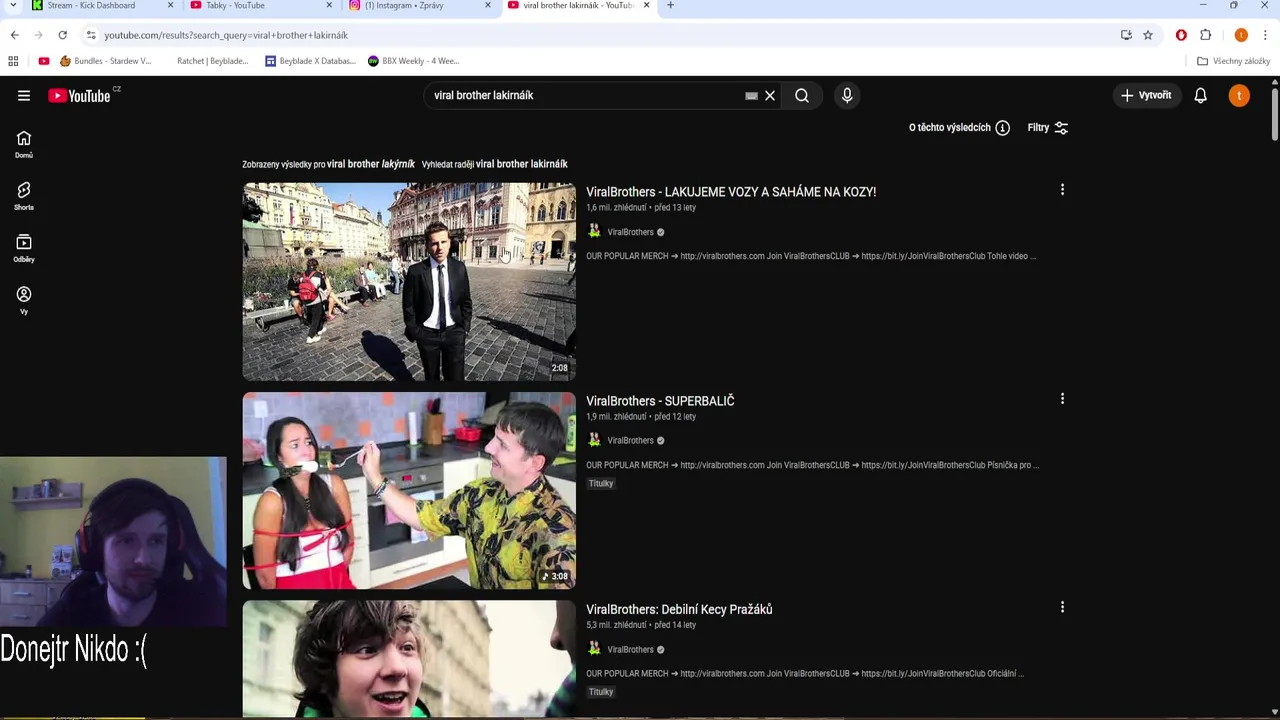Switch to the Tabky - YouTube tab
The image size is (1280, 720).
236,6
